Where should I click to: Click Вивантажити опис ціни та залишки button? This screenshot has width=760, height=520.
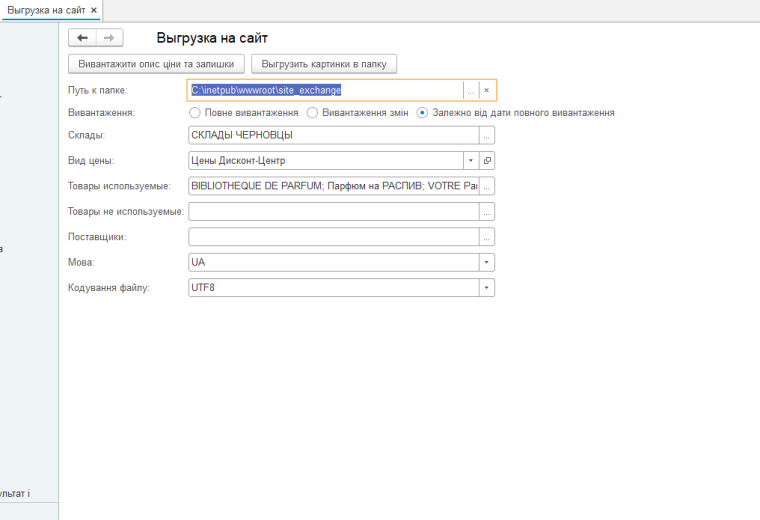pos(155,64)
